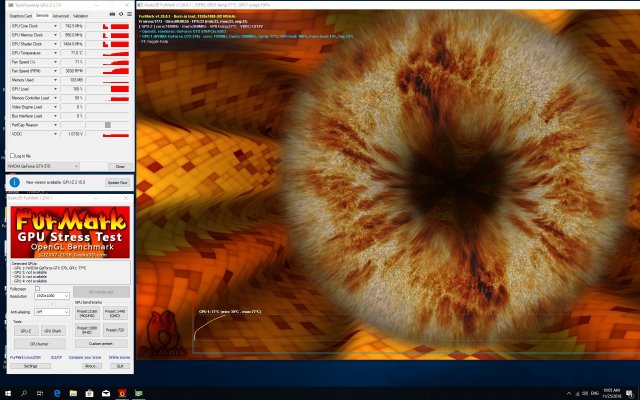The image size is (640, 400).
Task: Switch to the Graphics Card tab
Action: click(18, 15)
